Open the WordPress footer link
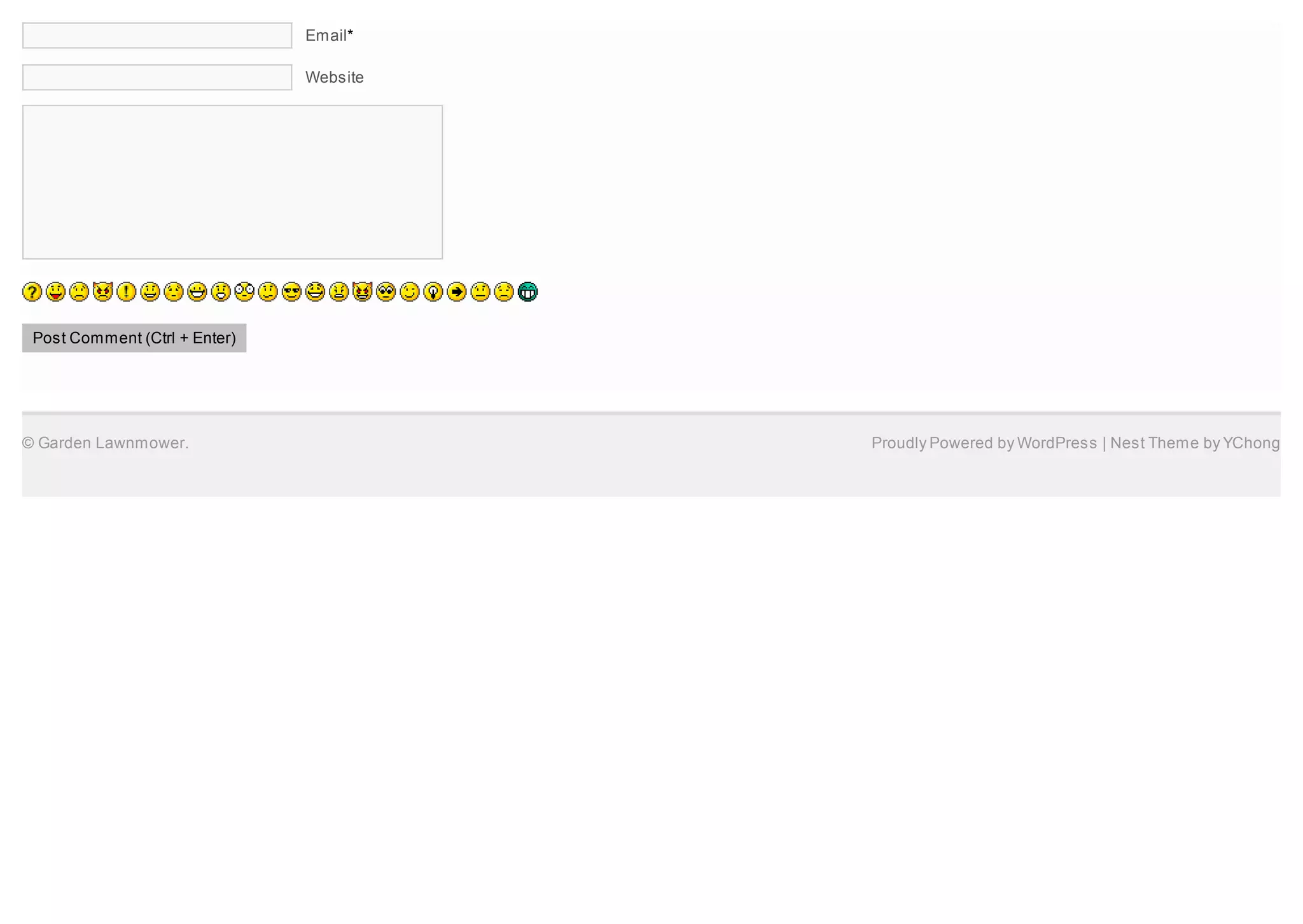 [x=1057, y=443]
